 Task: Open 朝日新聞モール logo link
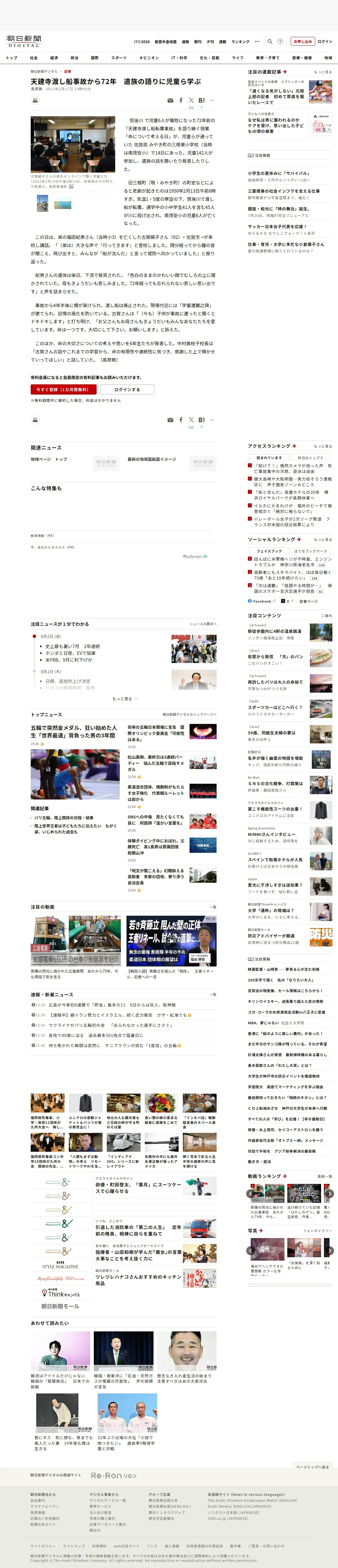pyautogui.click(x=60, y=1306)
